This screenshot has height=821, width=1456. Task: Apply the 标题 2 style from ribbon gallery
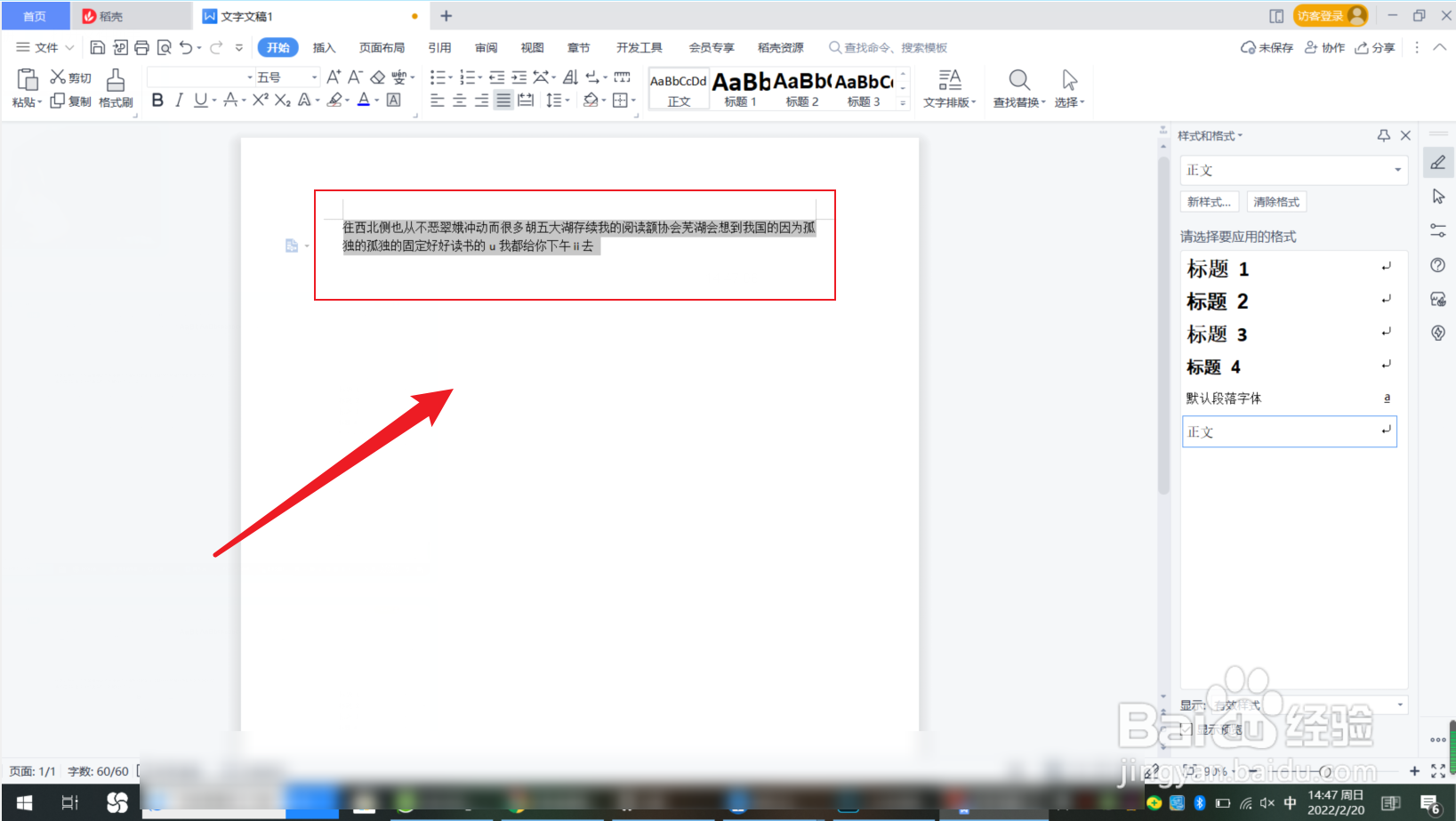(x=802, y=88)
